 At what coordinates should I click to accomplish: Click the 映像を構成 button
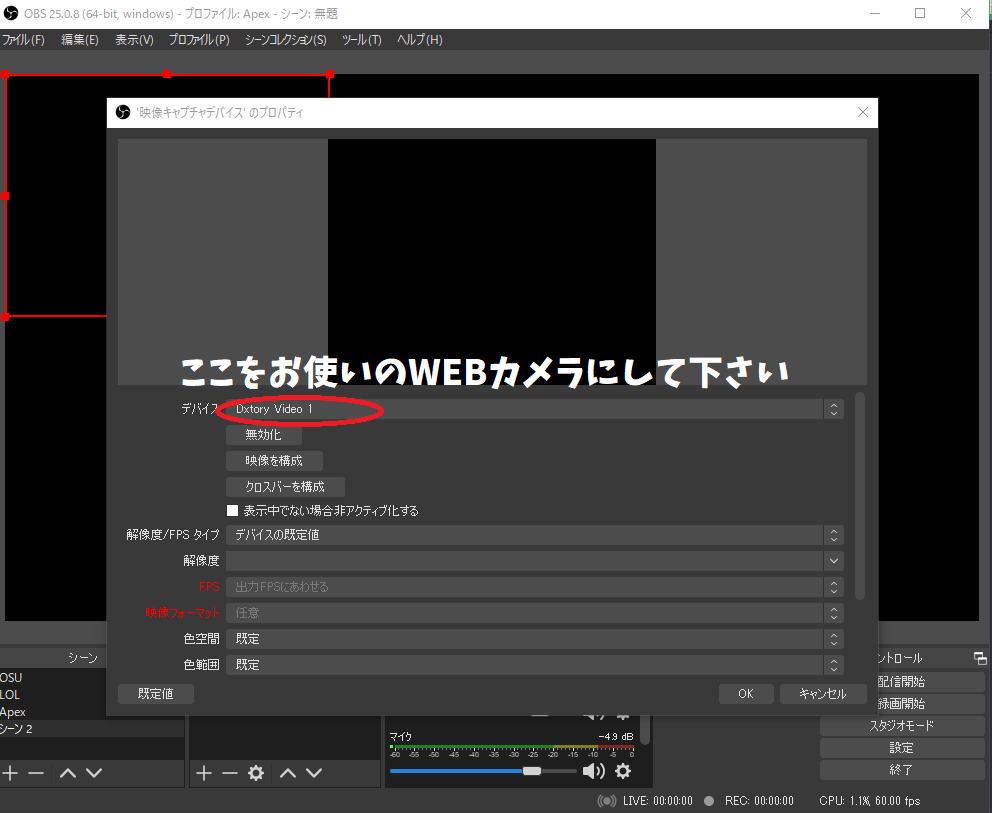click(x=275, y=461)
